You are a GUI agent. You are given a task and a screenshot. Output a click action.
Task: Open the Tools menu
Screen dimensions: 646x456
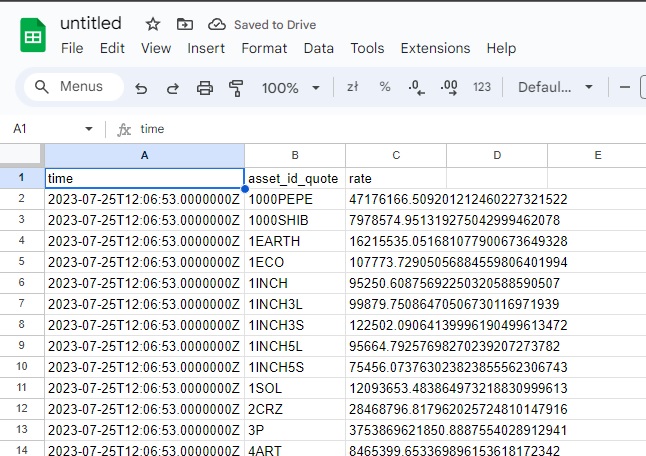point(367,48)
